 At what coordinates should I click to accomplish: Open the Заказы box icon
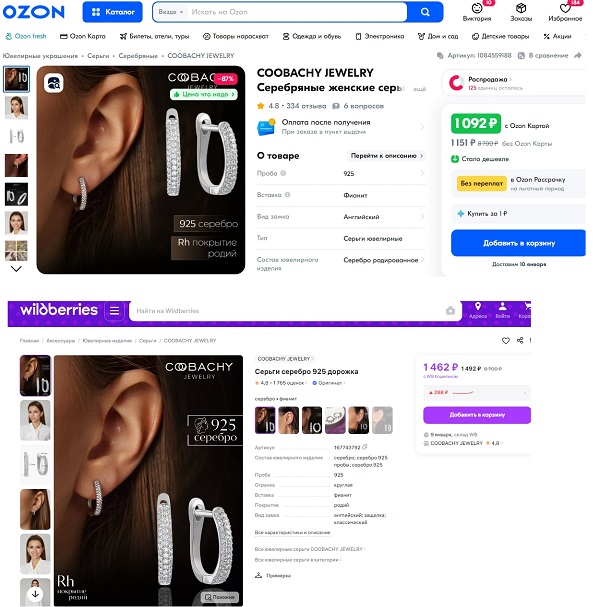click(521, 8)
